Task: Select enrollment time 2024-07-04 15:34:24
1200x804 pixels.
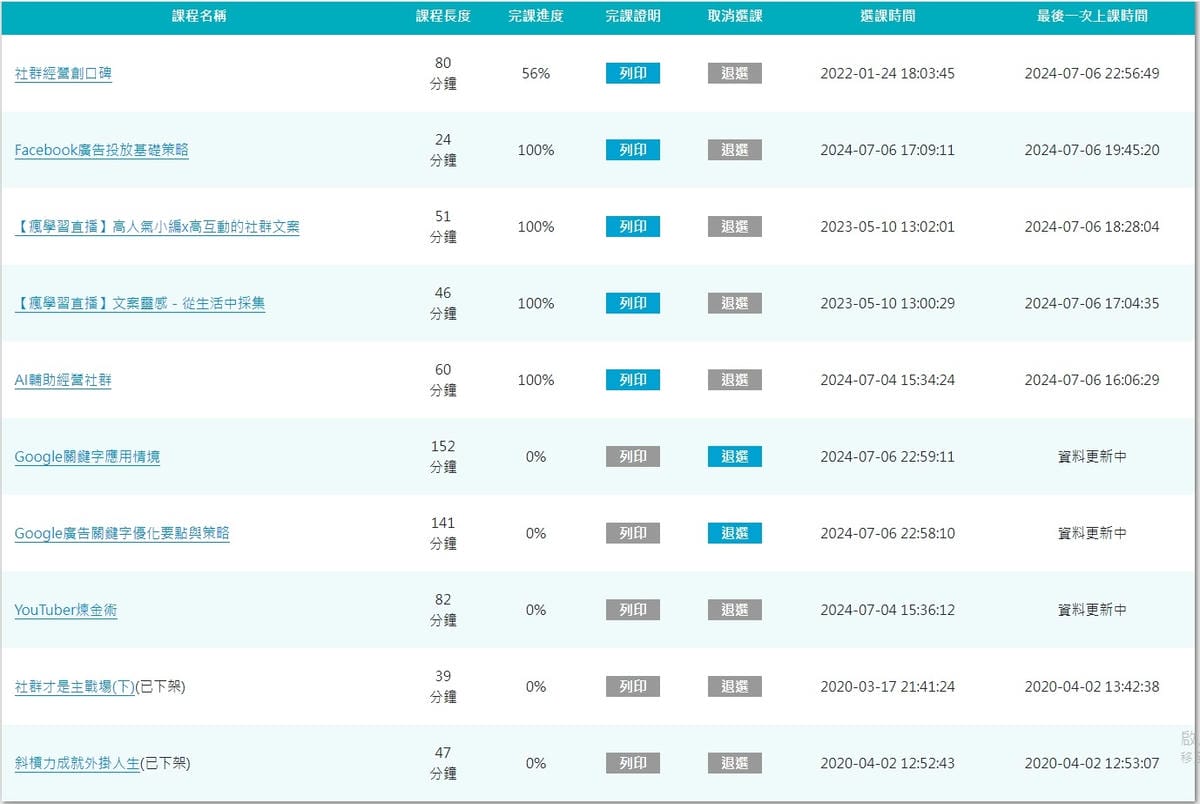Action: pos(887,380)
